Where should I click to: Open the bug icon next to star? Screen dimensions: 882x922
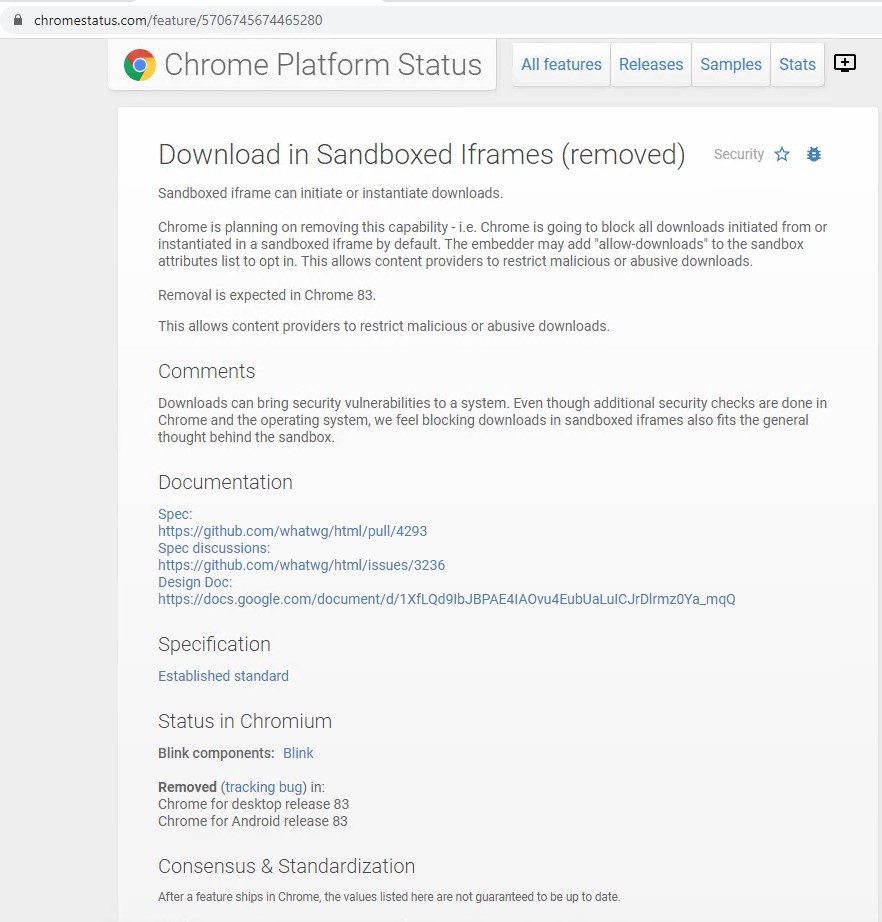point(814,154)
